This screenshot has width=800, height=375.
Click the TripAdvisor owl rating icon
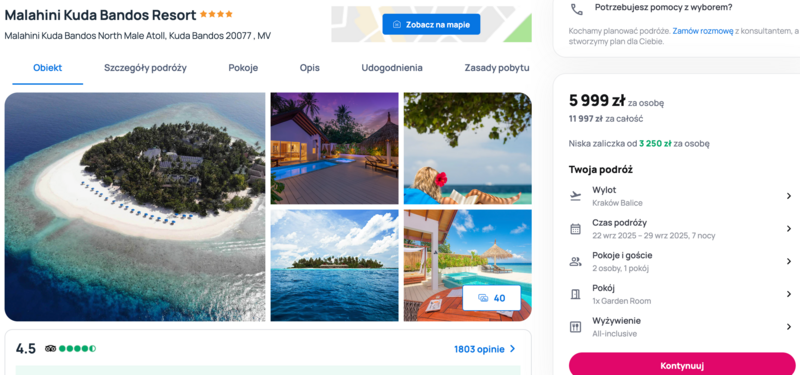51,349
